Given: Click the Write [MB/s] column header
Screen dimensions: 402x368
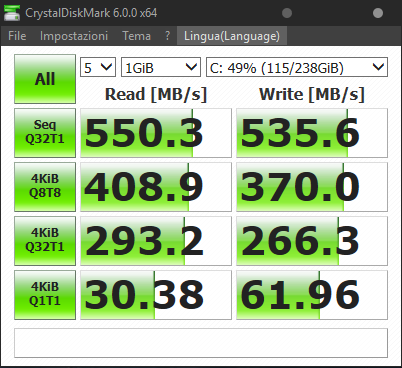Looking at the screenshot, I should [312, 94].
